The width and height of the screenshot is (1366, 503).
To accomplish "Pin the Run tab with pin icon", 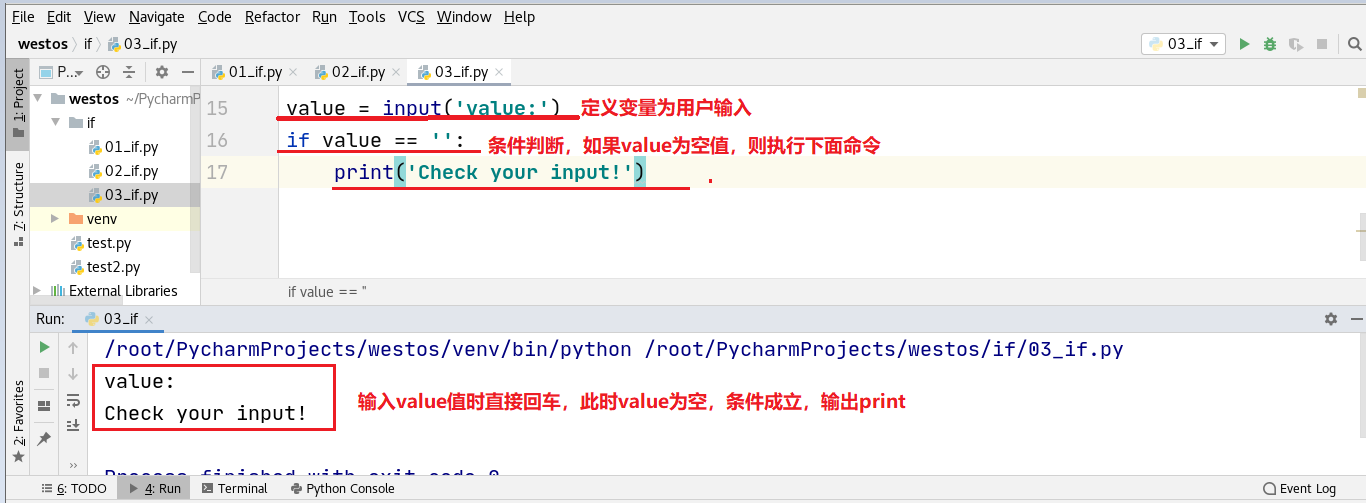I will click(x=44, y=439).
